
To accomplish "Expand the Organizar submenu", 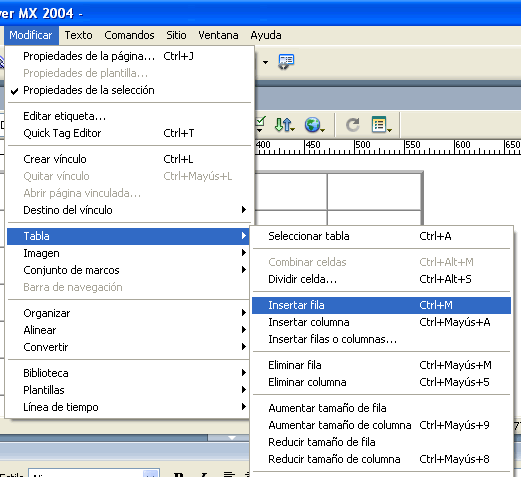I will 129,313.
